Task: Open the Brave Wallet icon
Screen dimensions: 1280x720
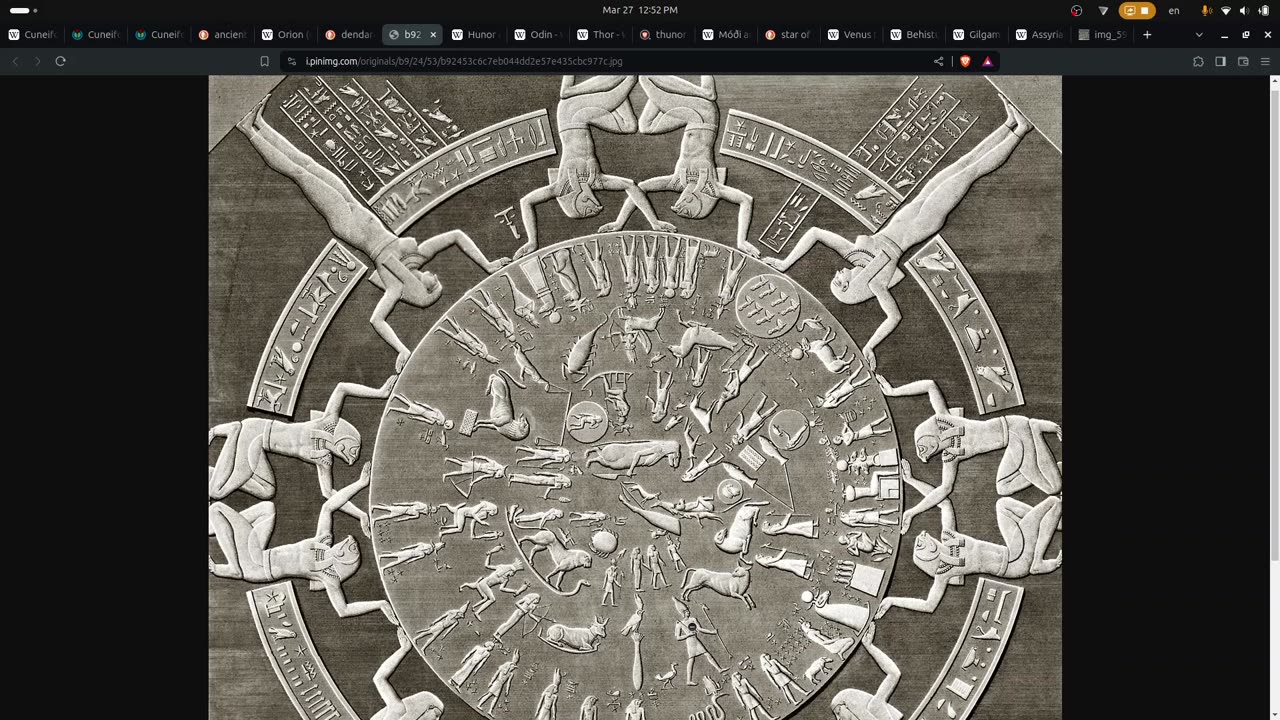Action: [x=1243, y=61]
